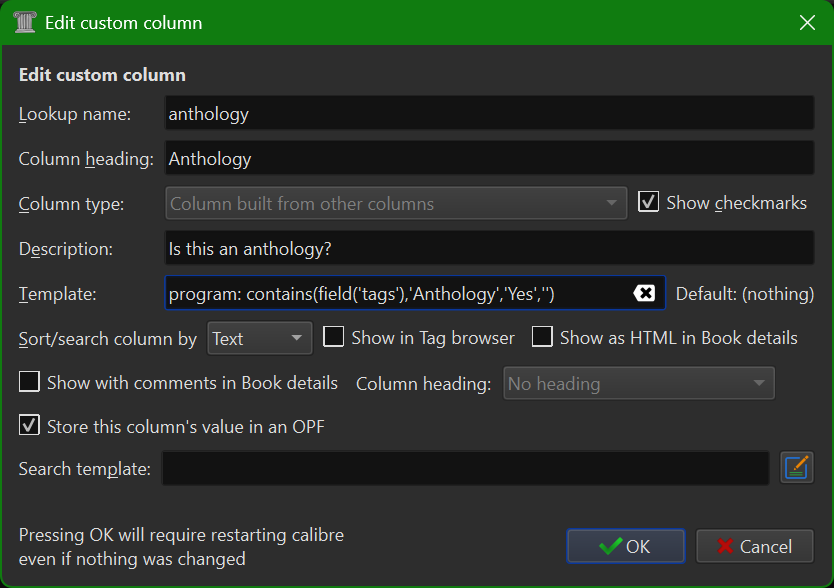This screenshot has height=588, width=834.
Task: Toggle the Show checkmarks checkbox
Action: pyautogui.click(x=648, y=202)
